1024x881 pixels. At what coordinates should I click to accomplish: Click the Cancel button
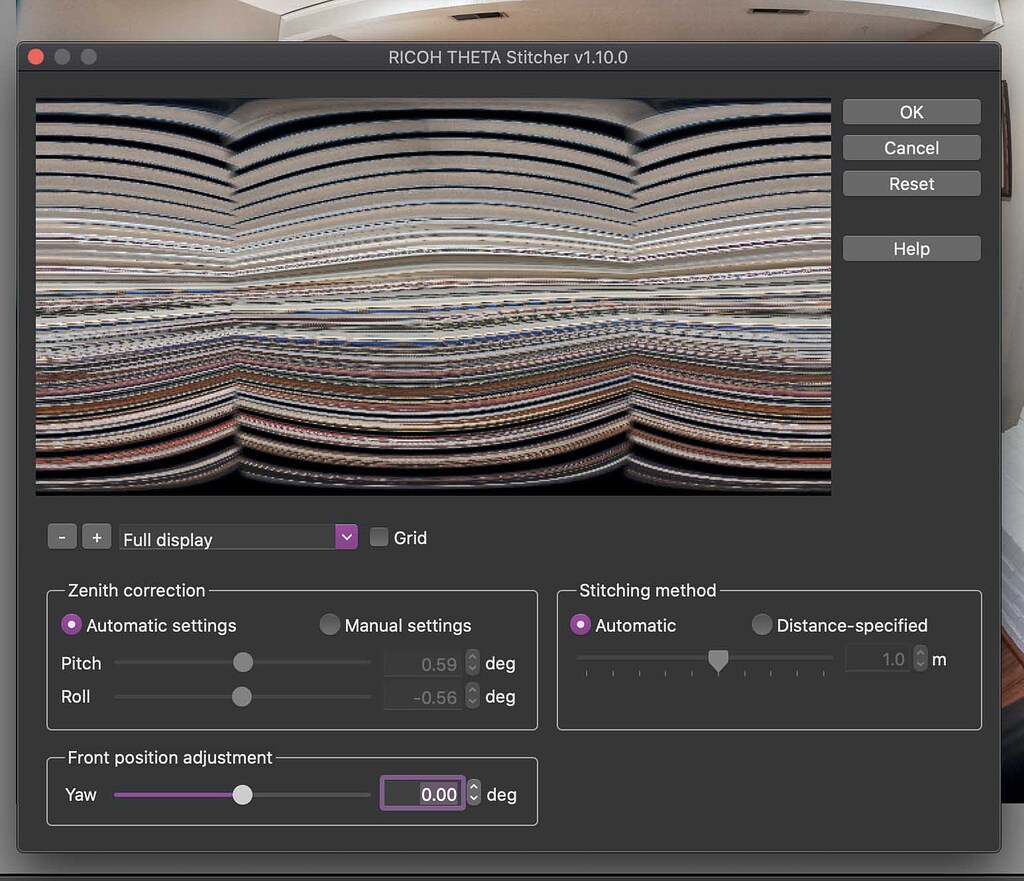point(911,148)
